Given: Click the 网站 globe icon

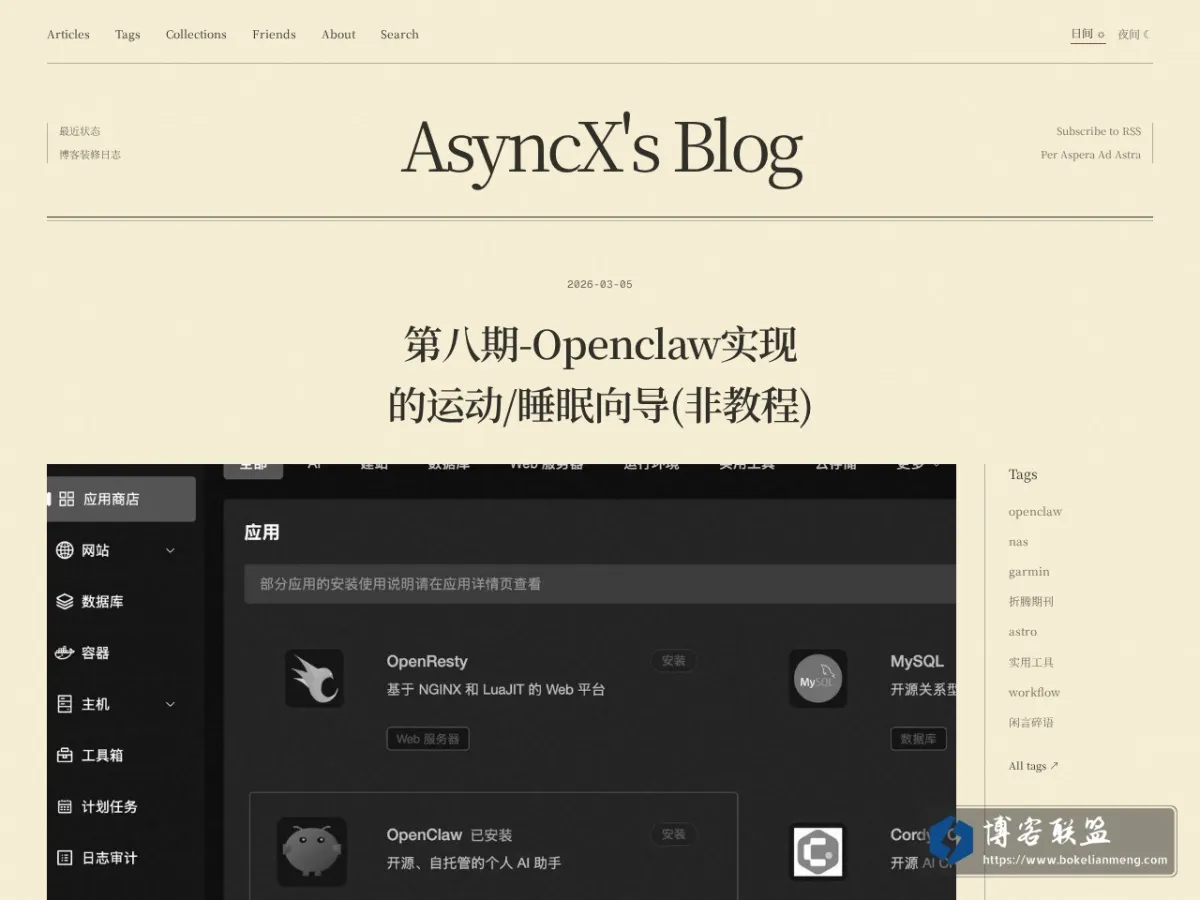Looking at the screenshot, I should [65, 550].
